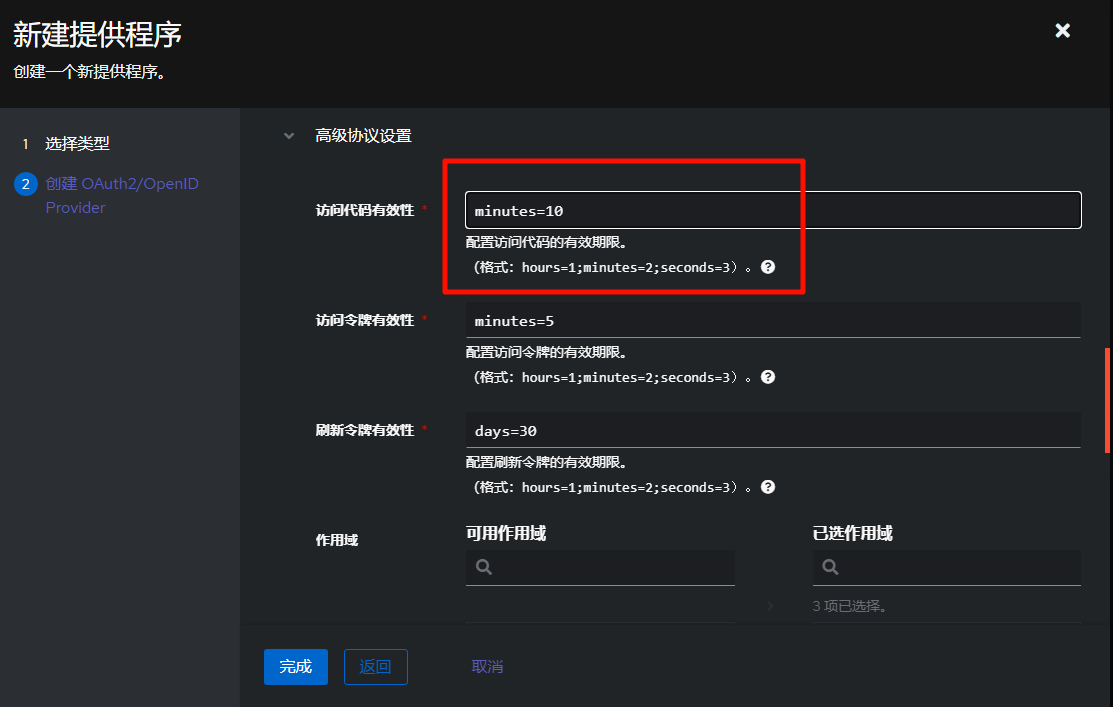1113x707 pixels.
Task: Click the magnifier icon in 可用作用域
Action: tap(484, 567)
